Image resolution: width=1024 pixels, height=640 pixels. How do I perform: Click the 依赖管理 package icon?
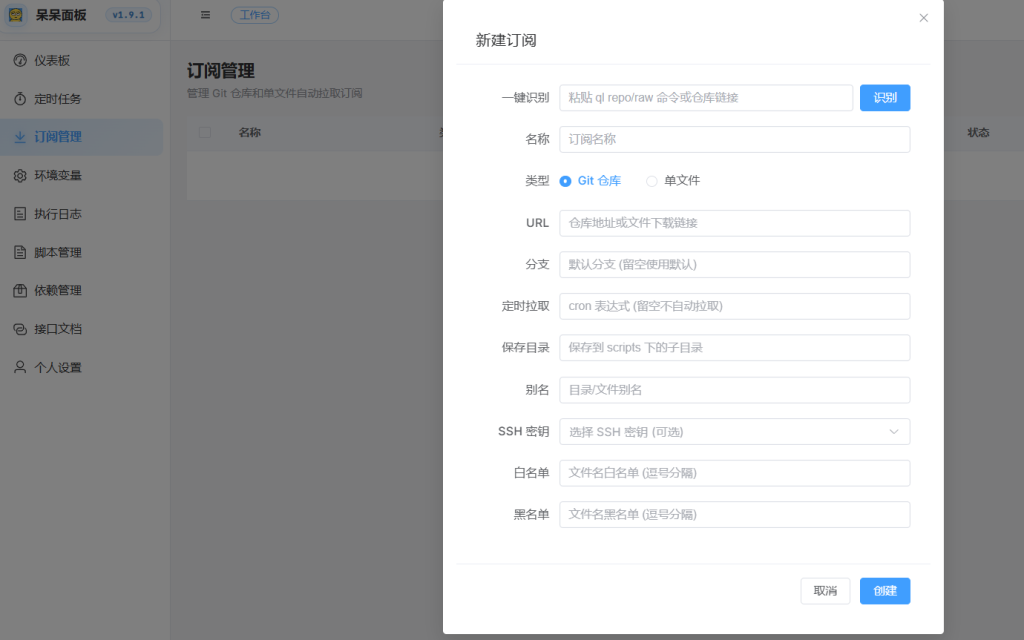(x=20, y=291)
